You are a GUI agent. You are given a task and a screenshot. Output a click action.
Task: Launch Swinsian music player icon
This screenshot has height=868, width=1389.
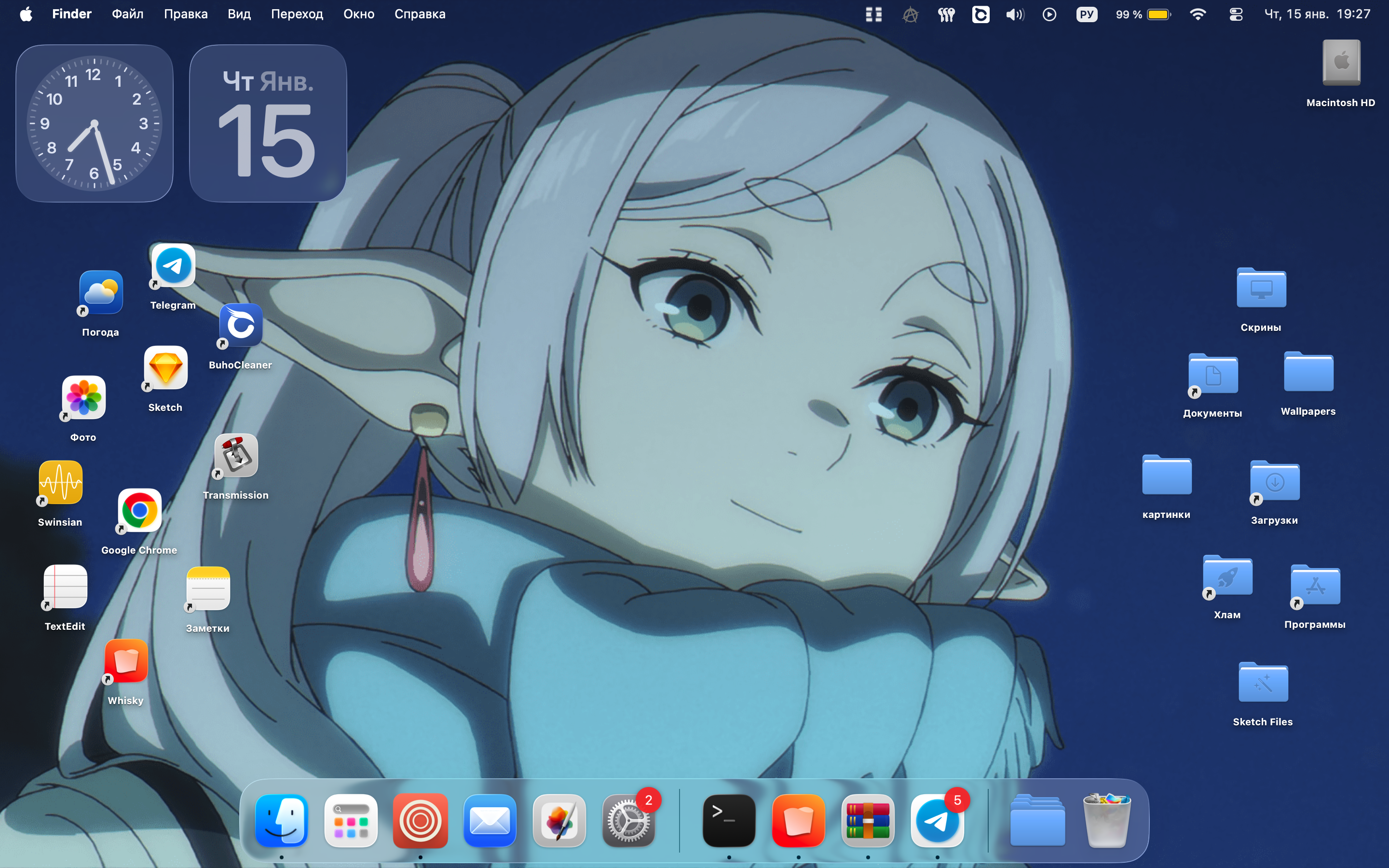(x=60, y=483)
